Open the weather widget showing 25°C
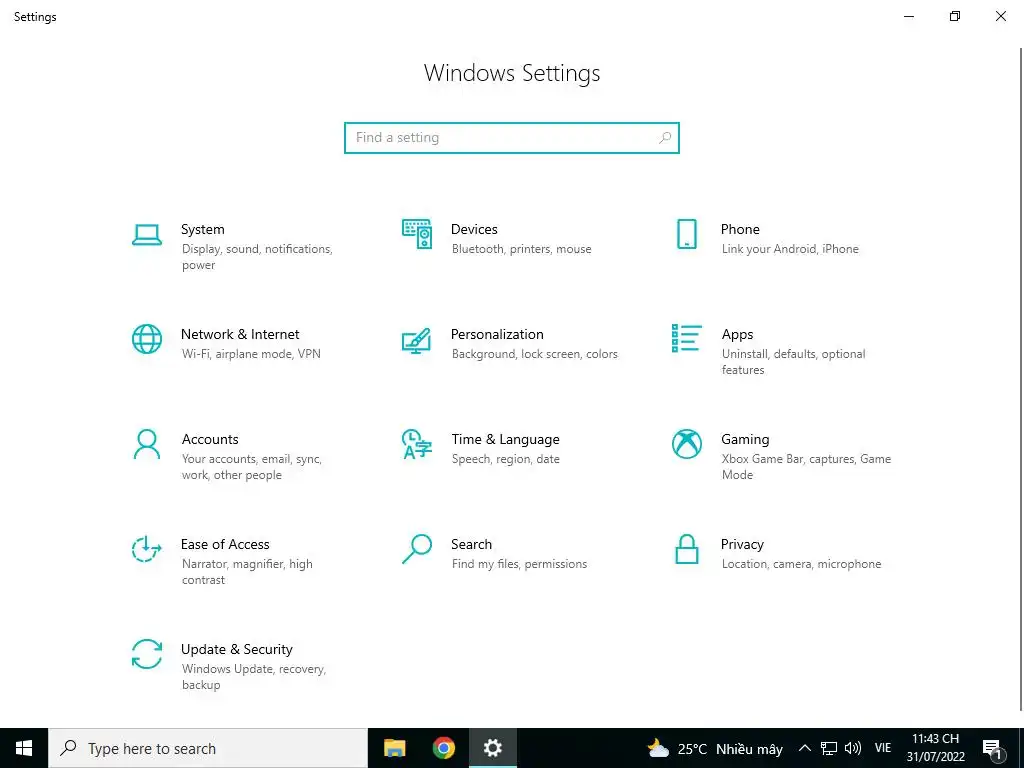Screen dimensions: 1024x768 point(714,748)
